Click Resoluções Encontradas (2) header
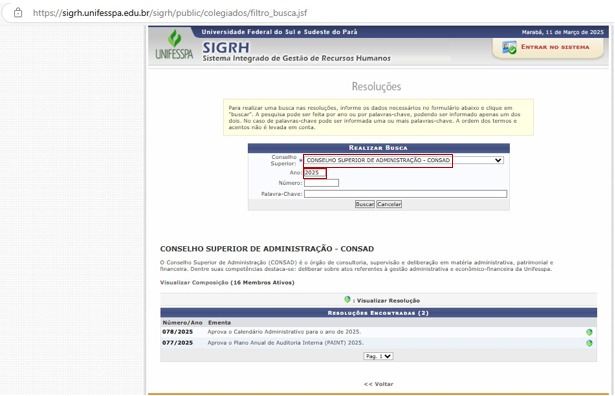This screenshot has height=396, width=615. (378, 313)
